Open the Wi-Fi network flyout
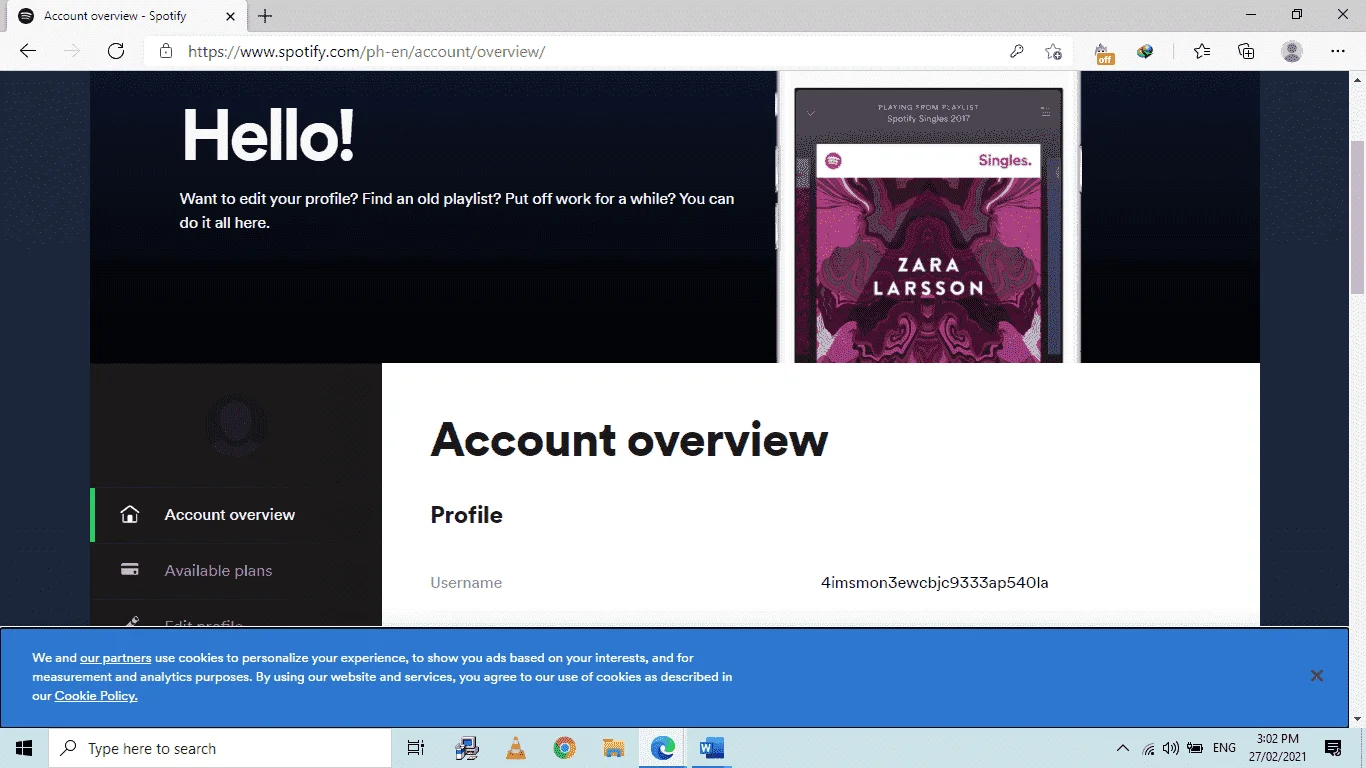The height and width of the screenshot is (768, 1366). point(1148,748)
